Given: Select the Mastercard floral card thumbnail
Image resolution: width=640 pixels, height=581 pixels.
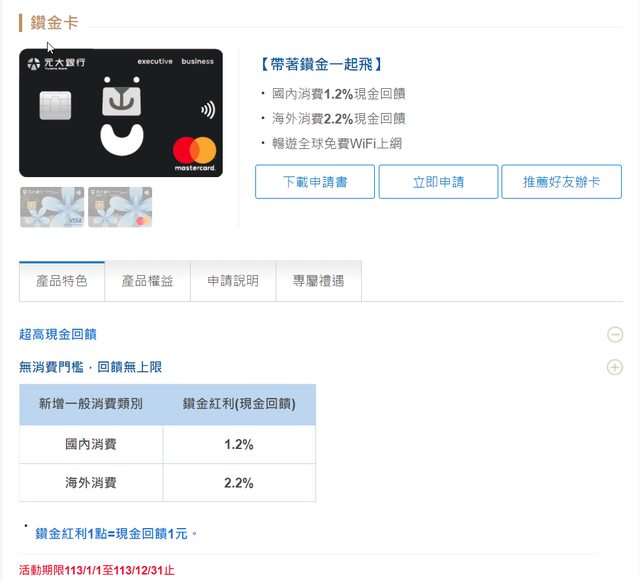Looking at the screenshot, I should pos(119,207).
